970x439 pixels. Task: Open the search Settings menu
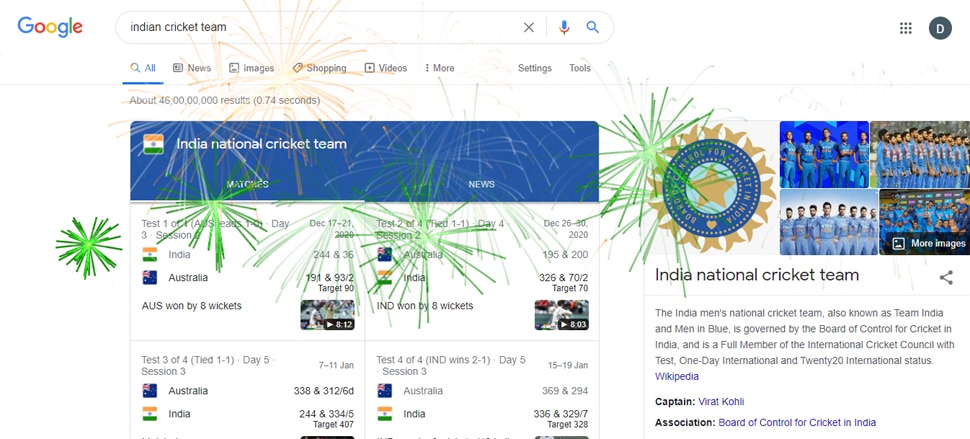(x=535, y=68)
